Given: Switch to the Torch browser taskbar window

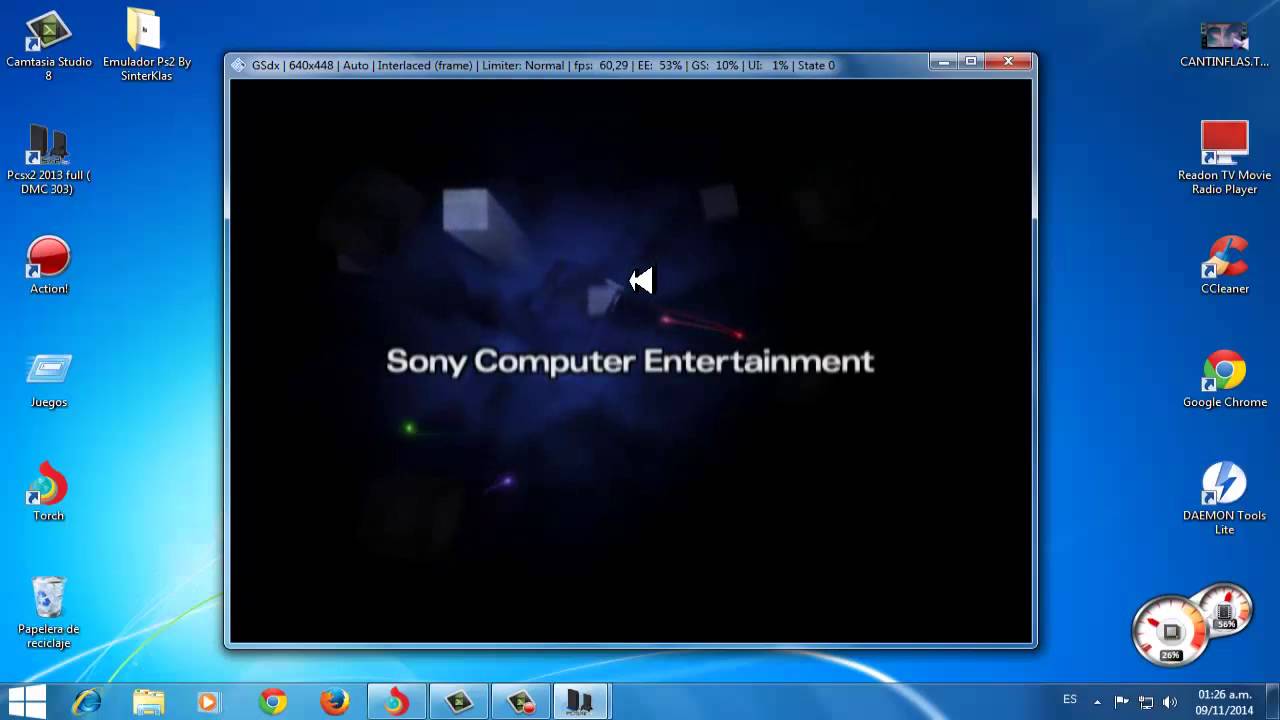Looking at the screenshot, I should pyautogui.click(x=396, y=702).
